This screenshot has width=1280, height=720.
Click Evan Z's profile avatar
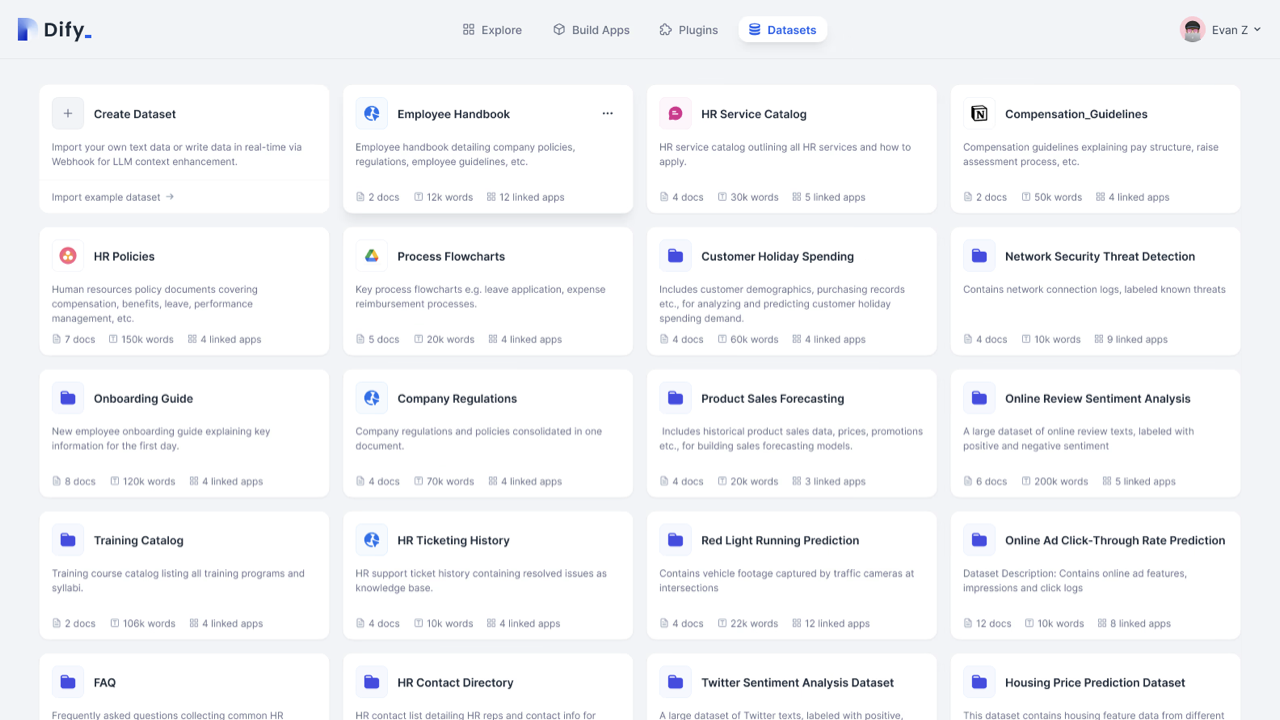click(1192, 30)
